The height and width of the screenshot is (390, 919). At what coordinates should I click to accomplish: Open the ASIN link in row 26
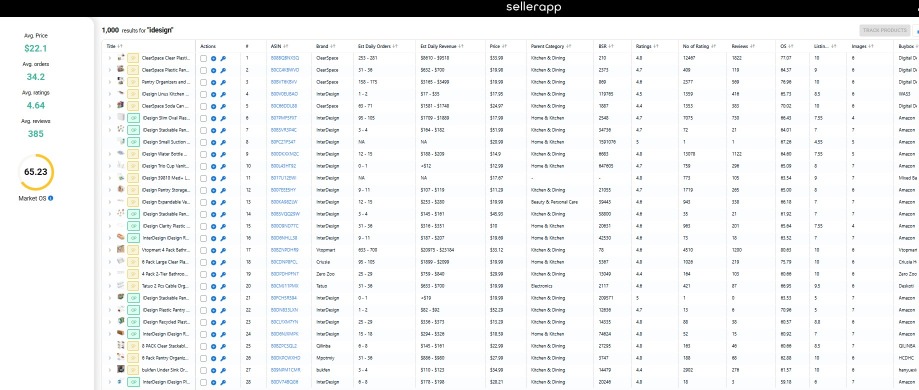point(284,358)
